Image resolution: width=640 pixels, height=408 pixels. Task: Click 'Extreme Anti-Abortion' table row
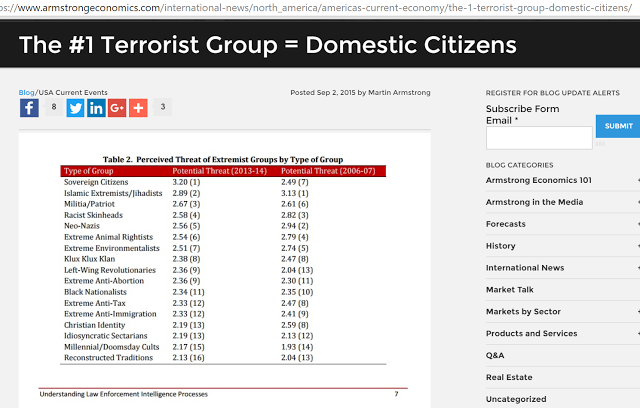223,281
